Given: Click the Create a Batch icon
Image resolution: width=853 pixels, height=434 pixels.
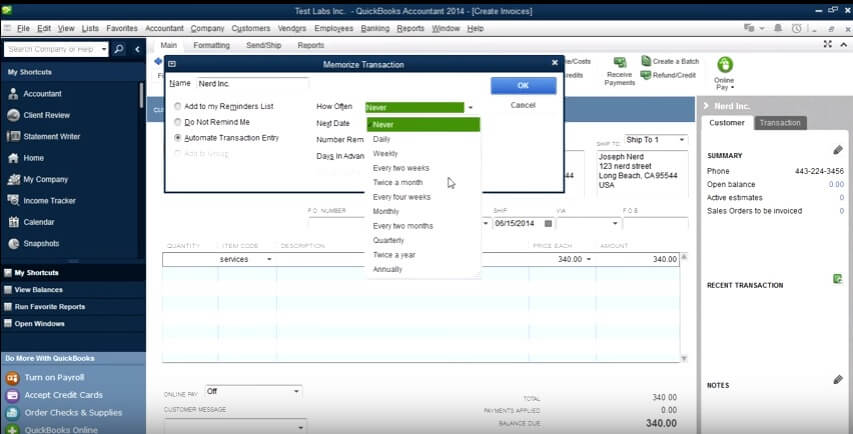Looking at the screenshot, I should pos(646,61).
